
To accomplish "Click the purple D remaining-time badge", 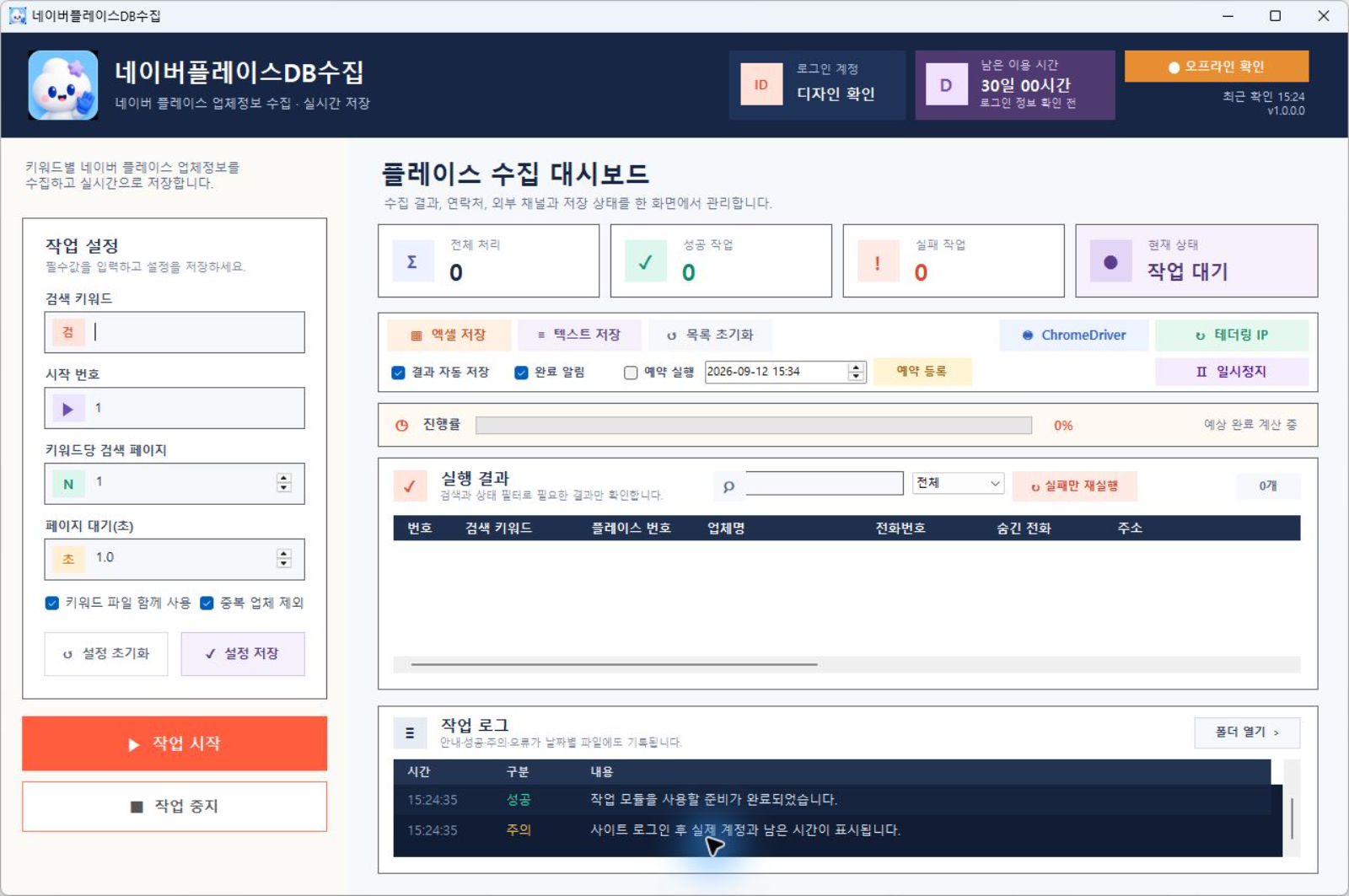I will (x=946, y=84).
